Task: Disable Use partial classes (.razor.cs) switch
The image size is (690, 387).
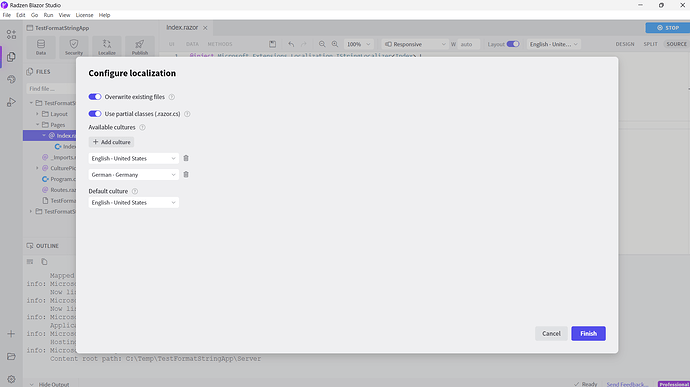Action: point(95,114)
